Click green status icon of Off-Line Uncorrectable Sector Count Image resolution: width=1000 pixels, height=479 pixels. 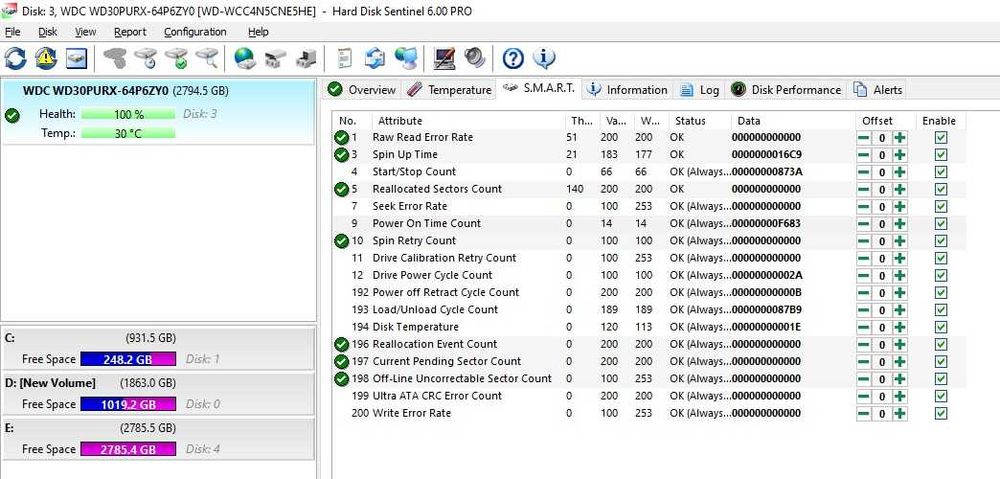click(341, 379)
